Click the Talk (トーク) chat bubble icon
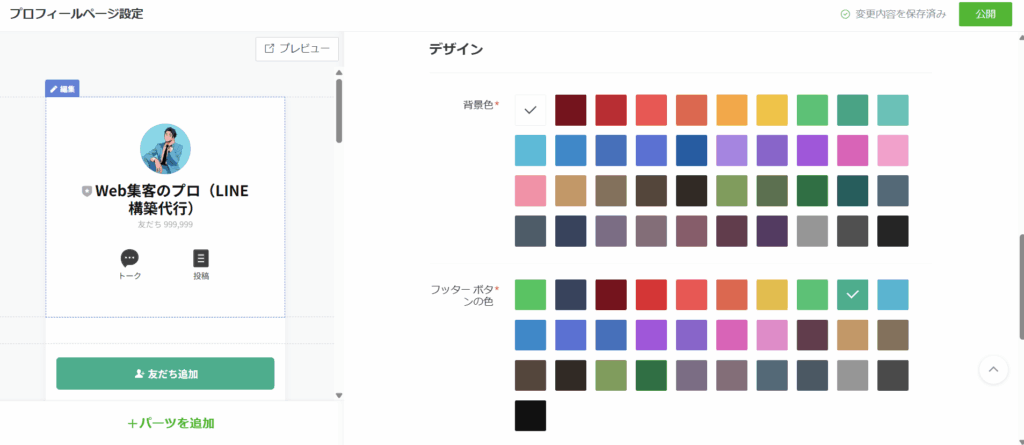Screen dimensions: 1024x445 [x=129, y=258]
